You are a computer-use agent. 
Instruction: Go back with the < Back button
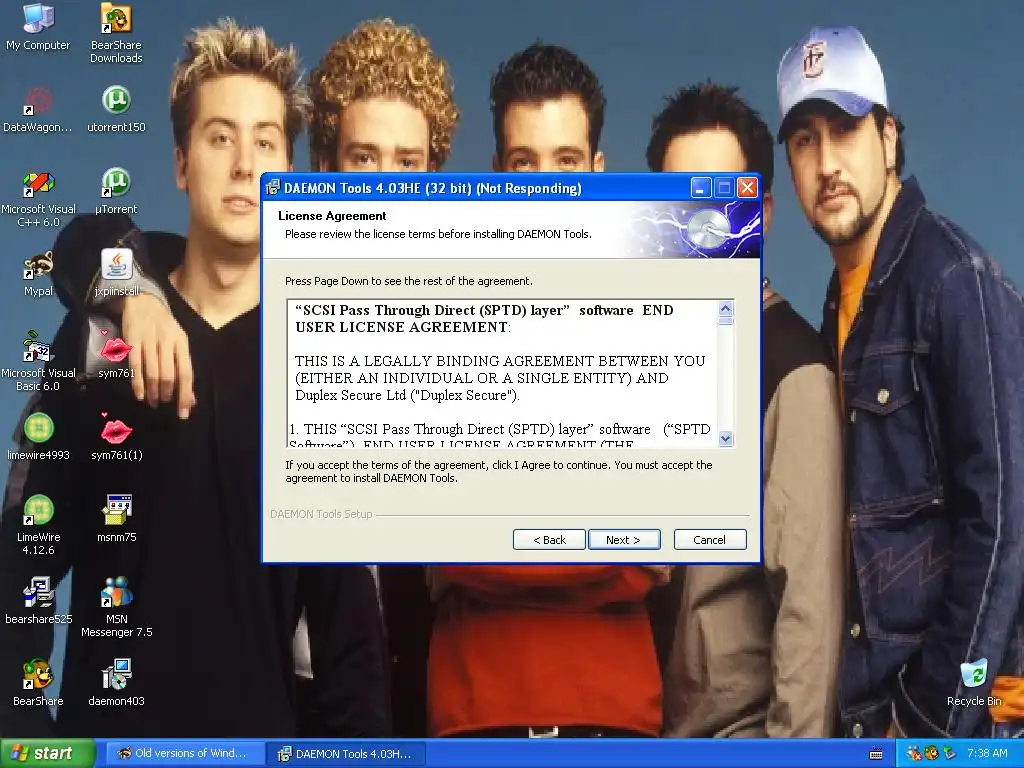(549, 539)
